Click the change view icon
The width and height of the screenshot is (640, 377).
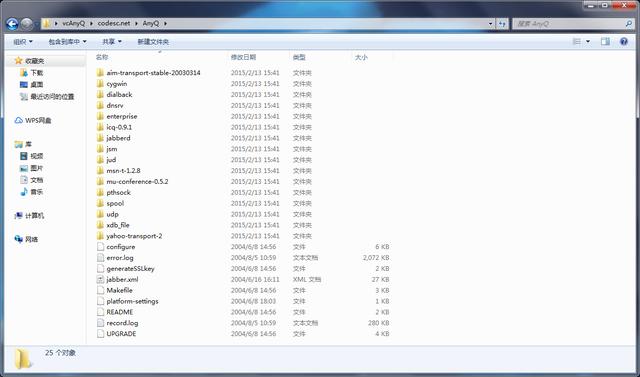click(577, 41)
